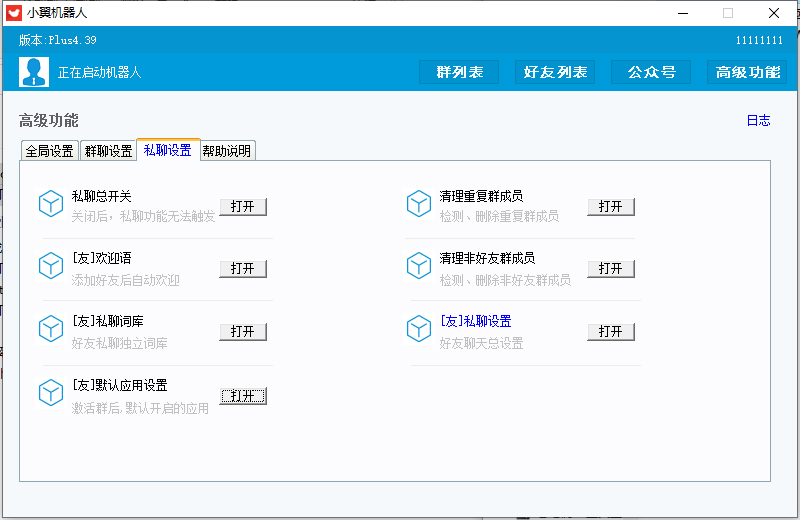Click the description 好友私聊独立词库

click(119, 343)
